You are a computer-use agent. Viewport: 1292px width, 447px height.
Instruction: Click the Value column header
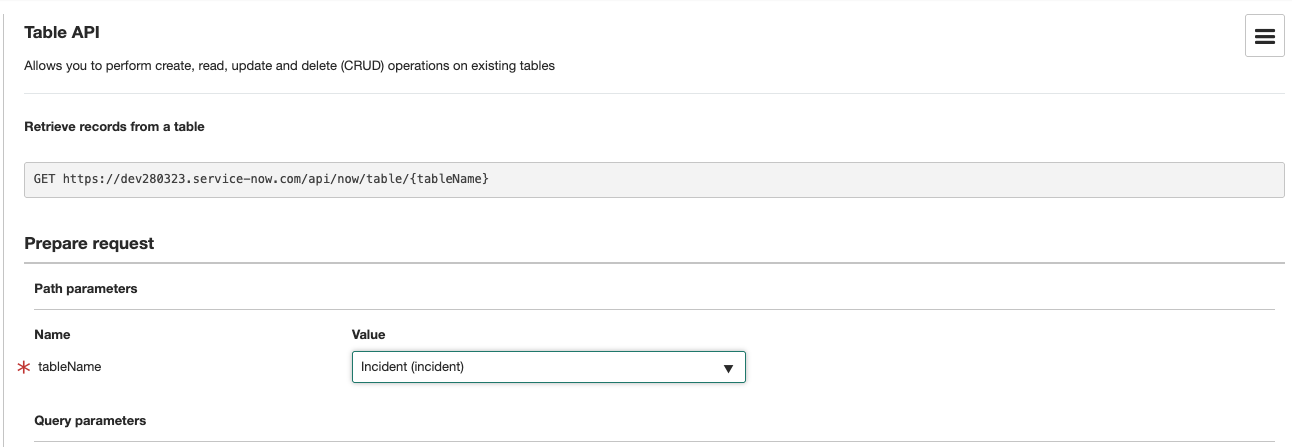(369, 334)
